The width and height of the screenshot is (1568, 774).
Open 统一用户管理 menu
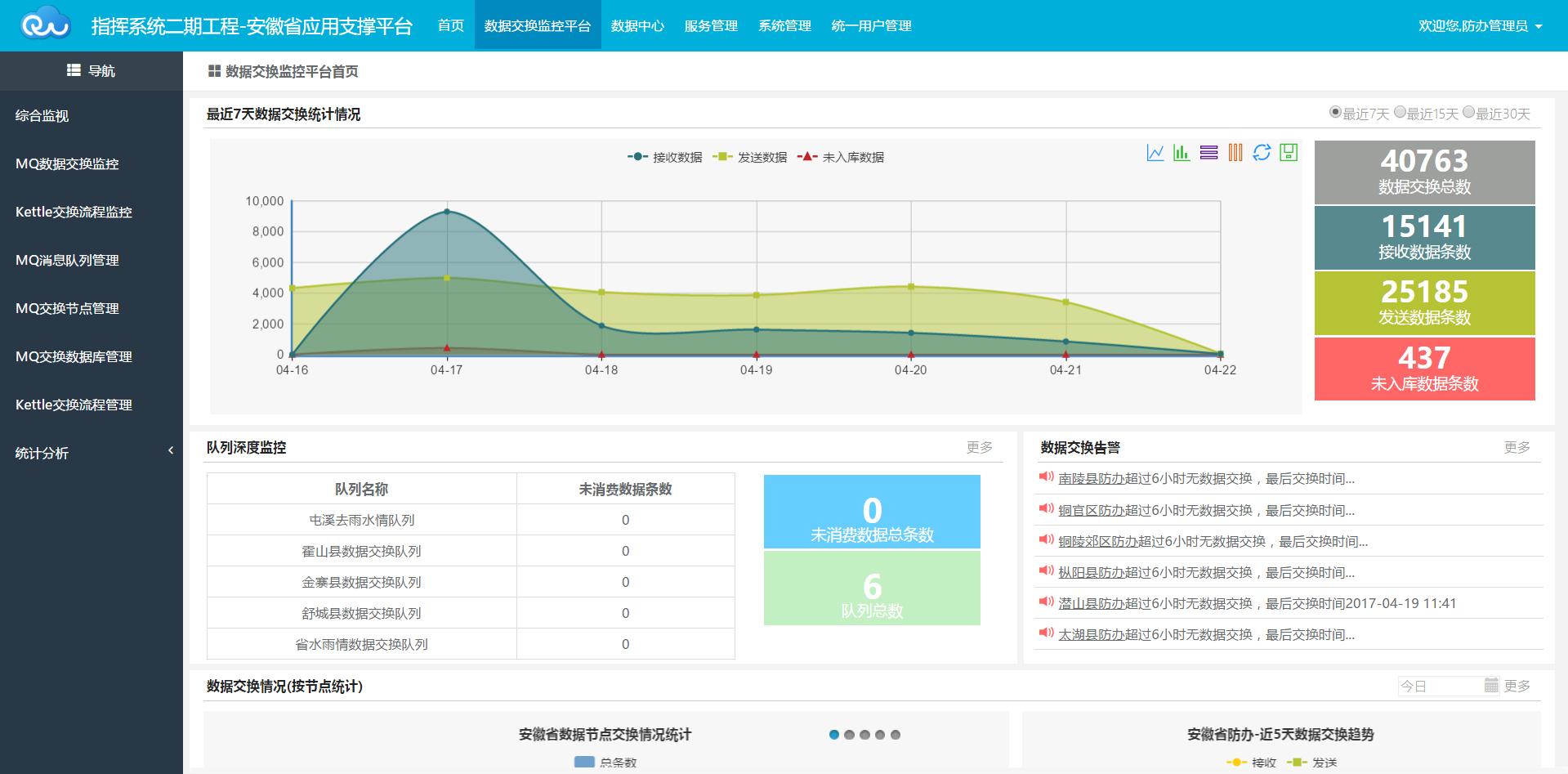tap(872, 25)
